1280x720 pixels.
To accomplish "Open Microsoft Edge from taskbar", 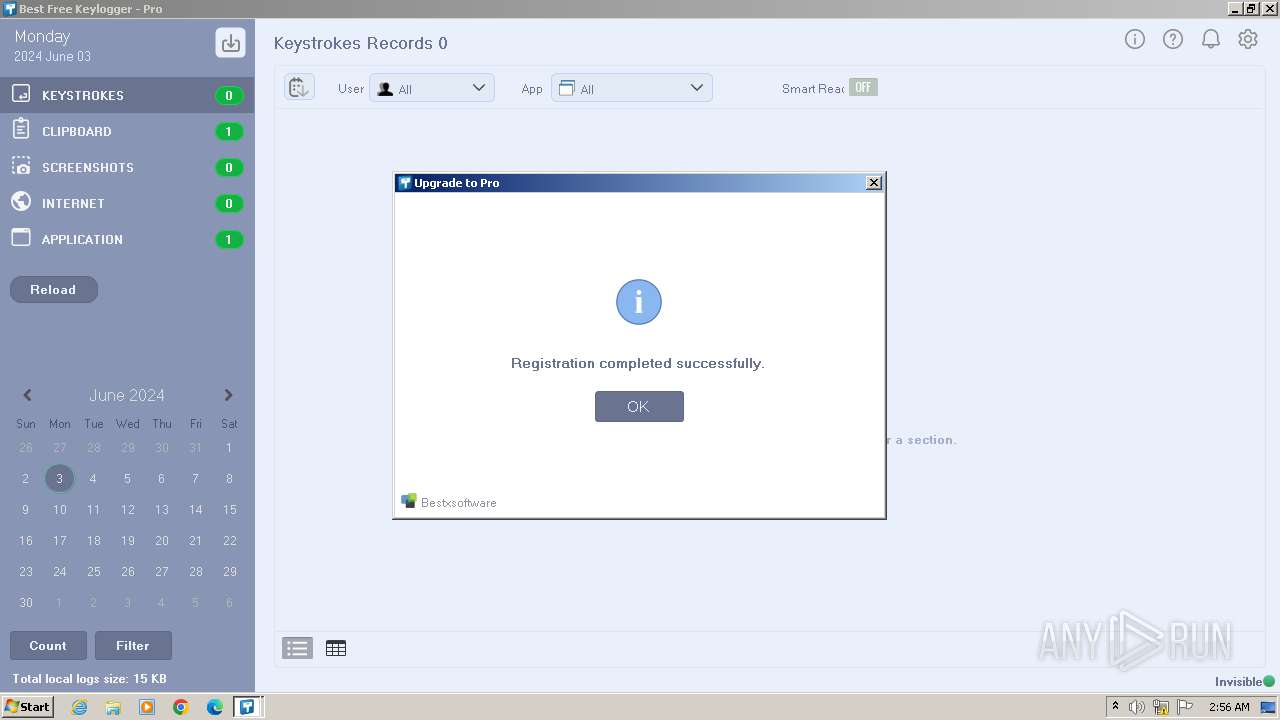I will click(x=215, y=707).
